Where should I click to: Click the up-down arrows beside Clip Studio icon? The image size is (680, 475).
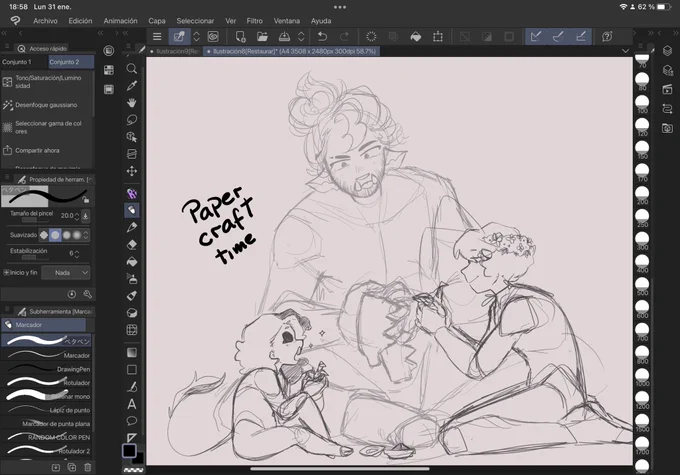pos(196,37)
